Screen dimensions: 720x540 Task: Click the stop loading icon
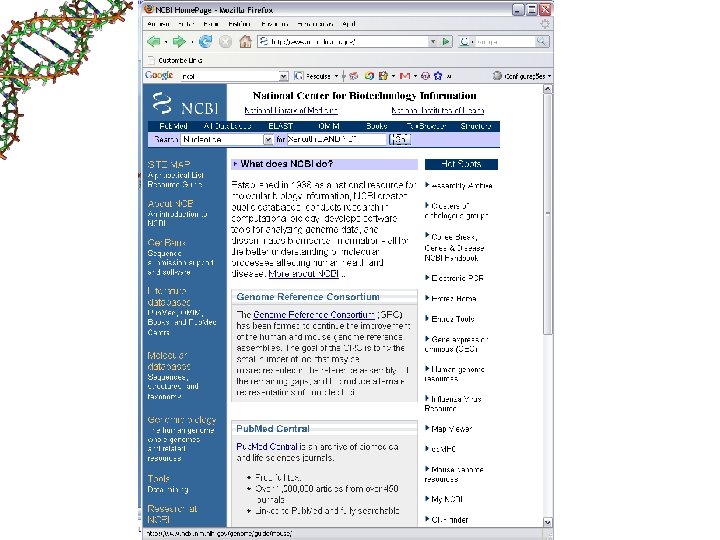225,42
